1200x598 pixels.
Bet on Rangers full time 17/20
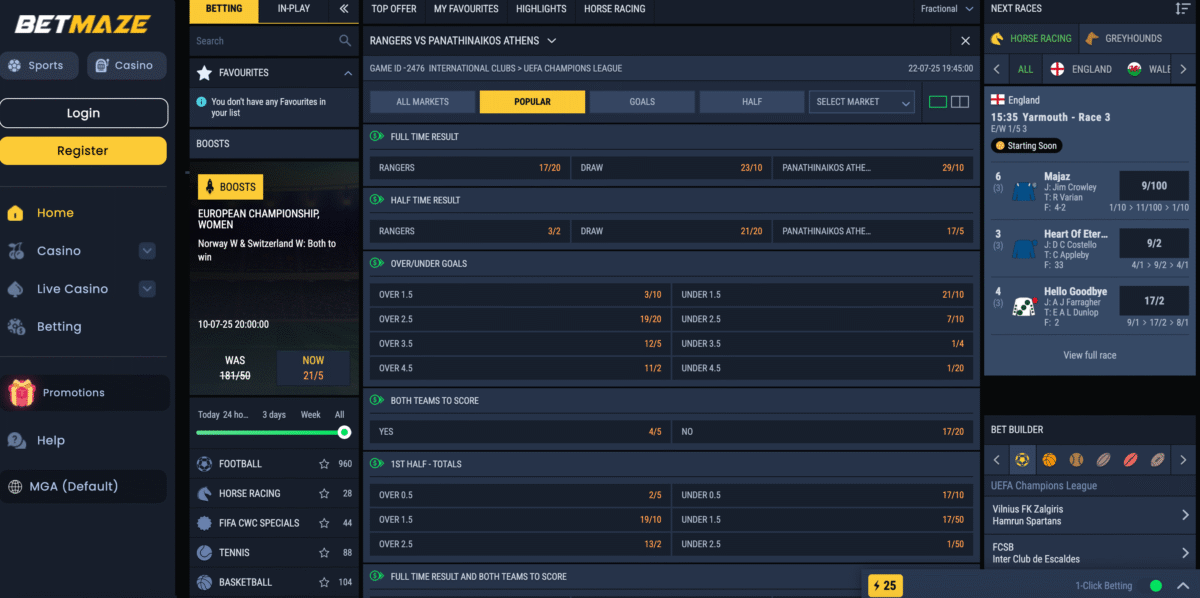pyautogui.click(x=469, y=168)
